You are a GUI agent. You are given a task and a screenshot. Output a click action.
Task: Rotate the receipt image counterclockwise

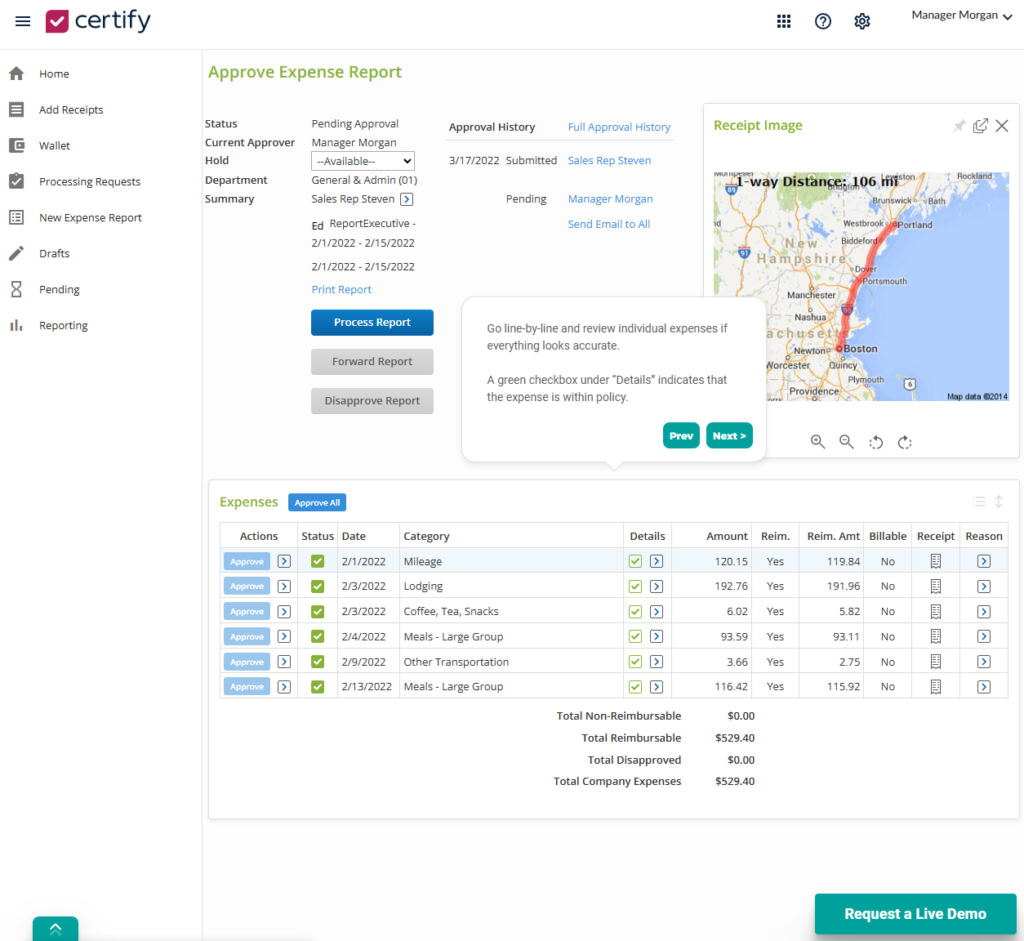point(876,441)
